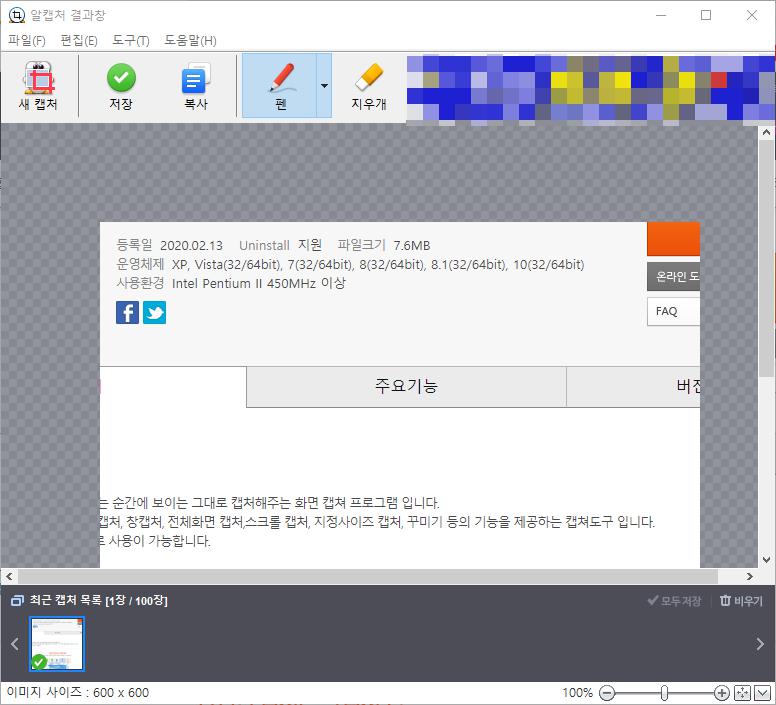Go to next captures with right arrow
This screenshot has width=776, height=705.
[x=760, y=644]
